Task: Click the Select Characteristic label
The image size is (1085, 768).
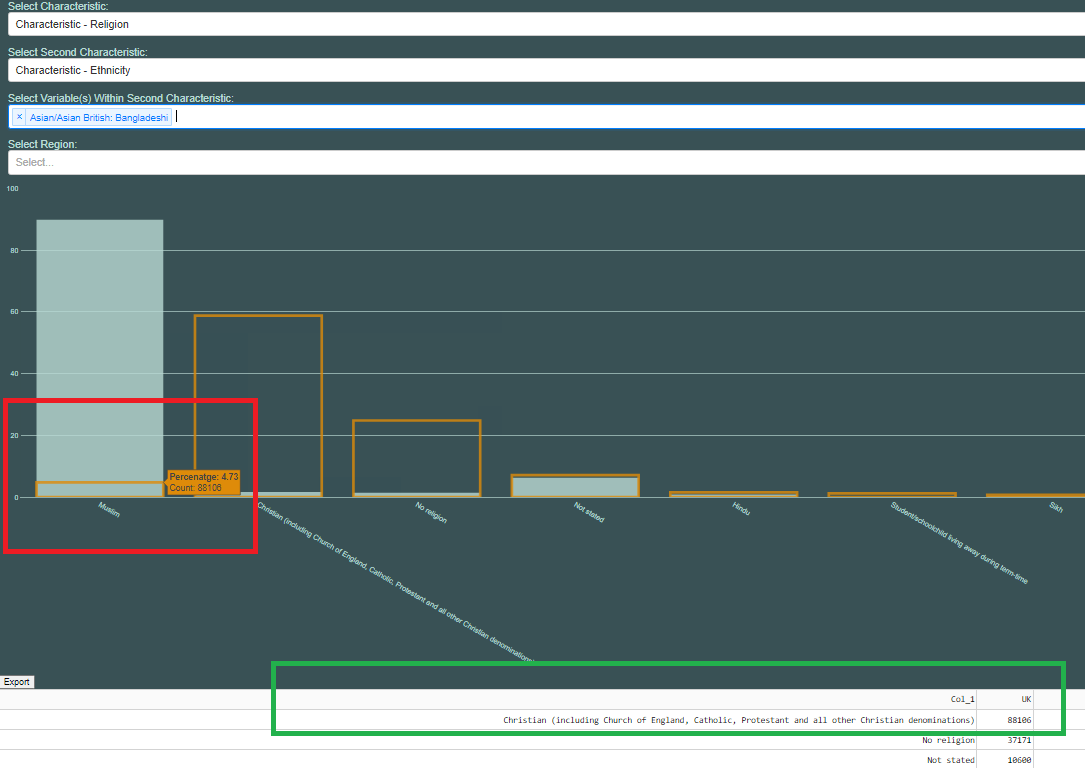Action: (58, 6)
